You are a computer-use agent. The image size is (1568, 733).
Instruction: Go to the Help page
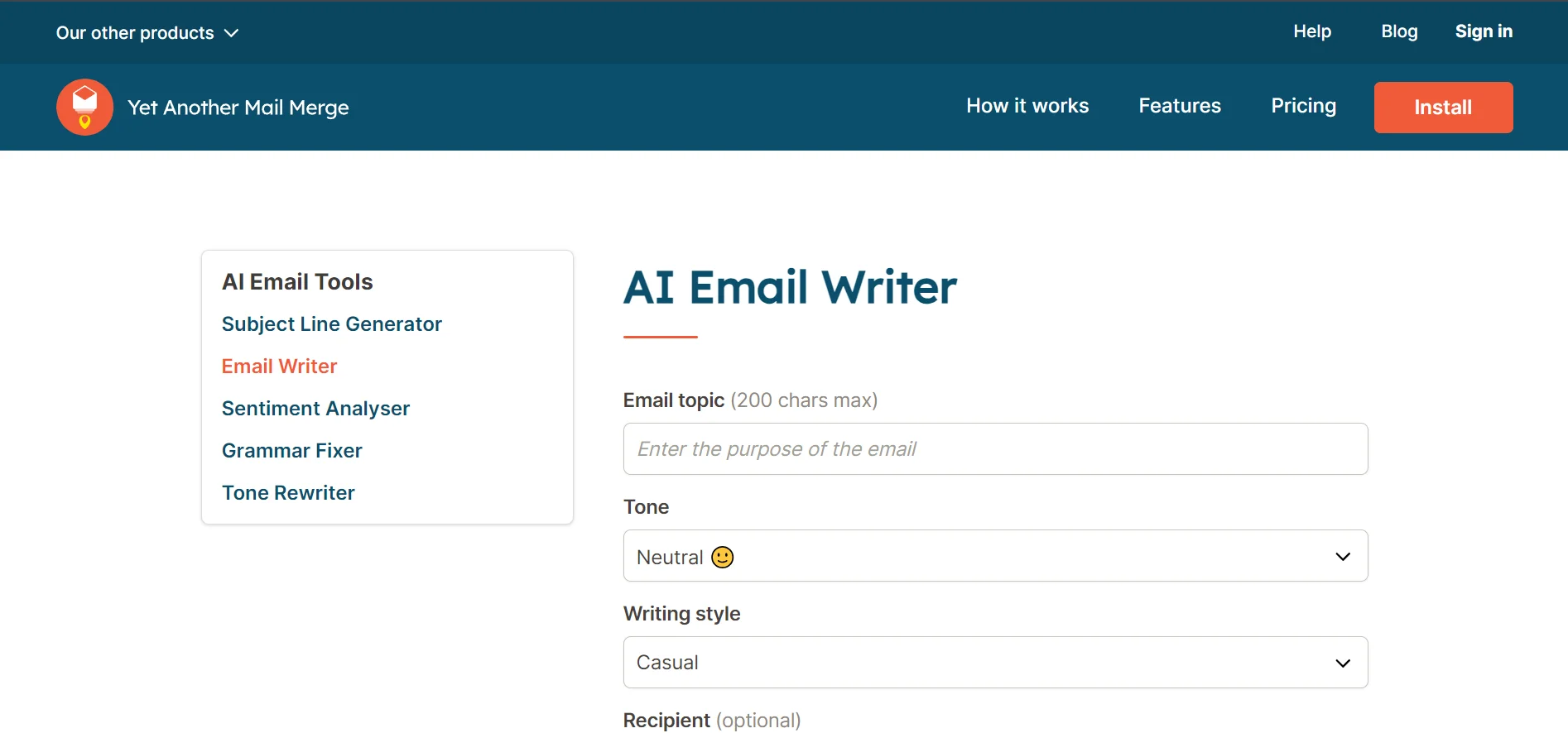[1312, 31]
